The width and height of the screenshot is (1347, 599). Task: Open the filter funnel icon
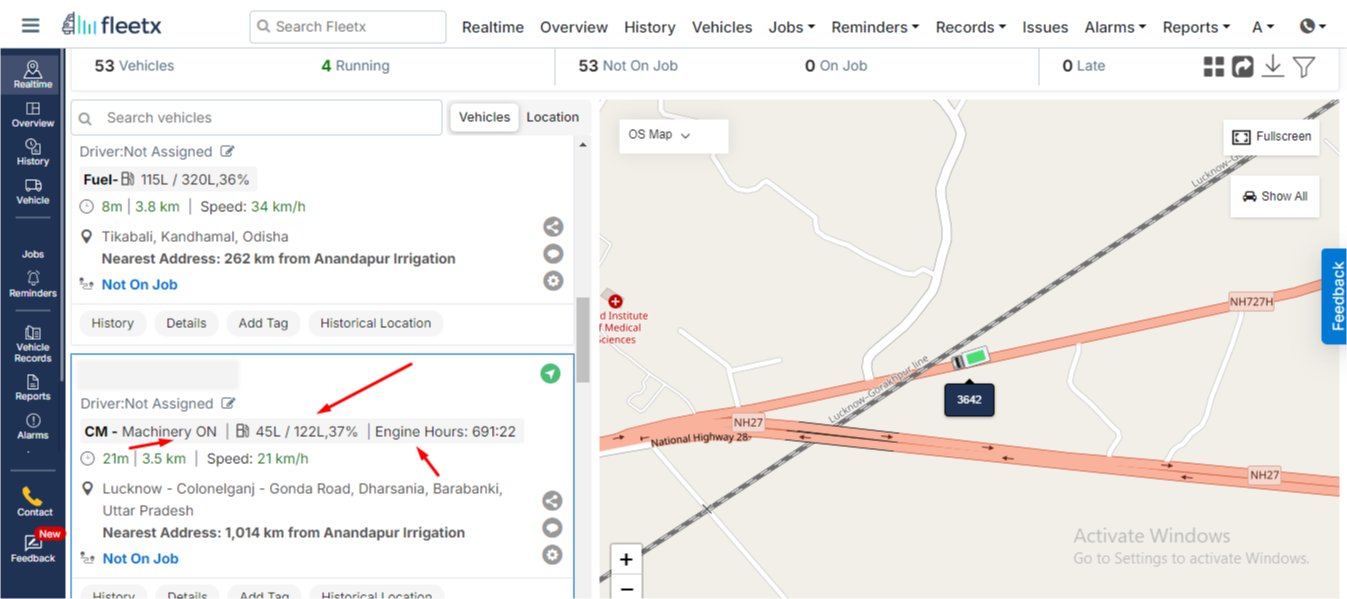pyautogui.click(x=1304, y=67)
